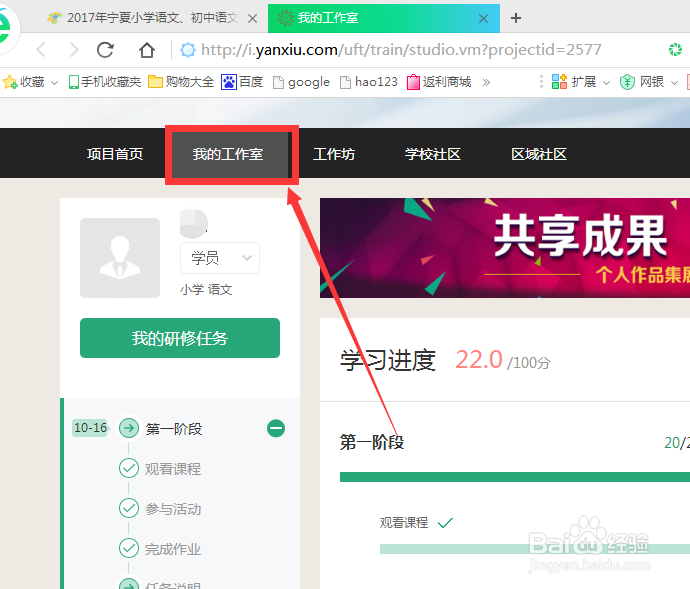Click the 小学 语文 subject label
The image size is (690, 589).
point(206,290)
